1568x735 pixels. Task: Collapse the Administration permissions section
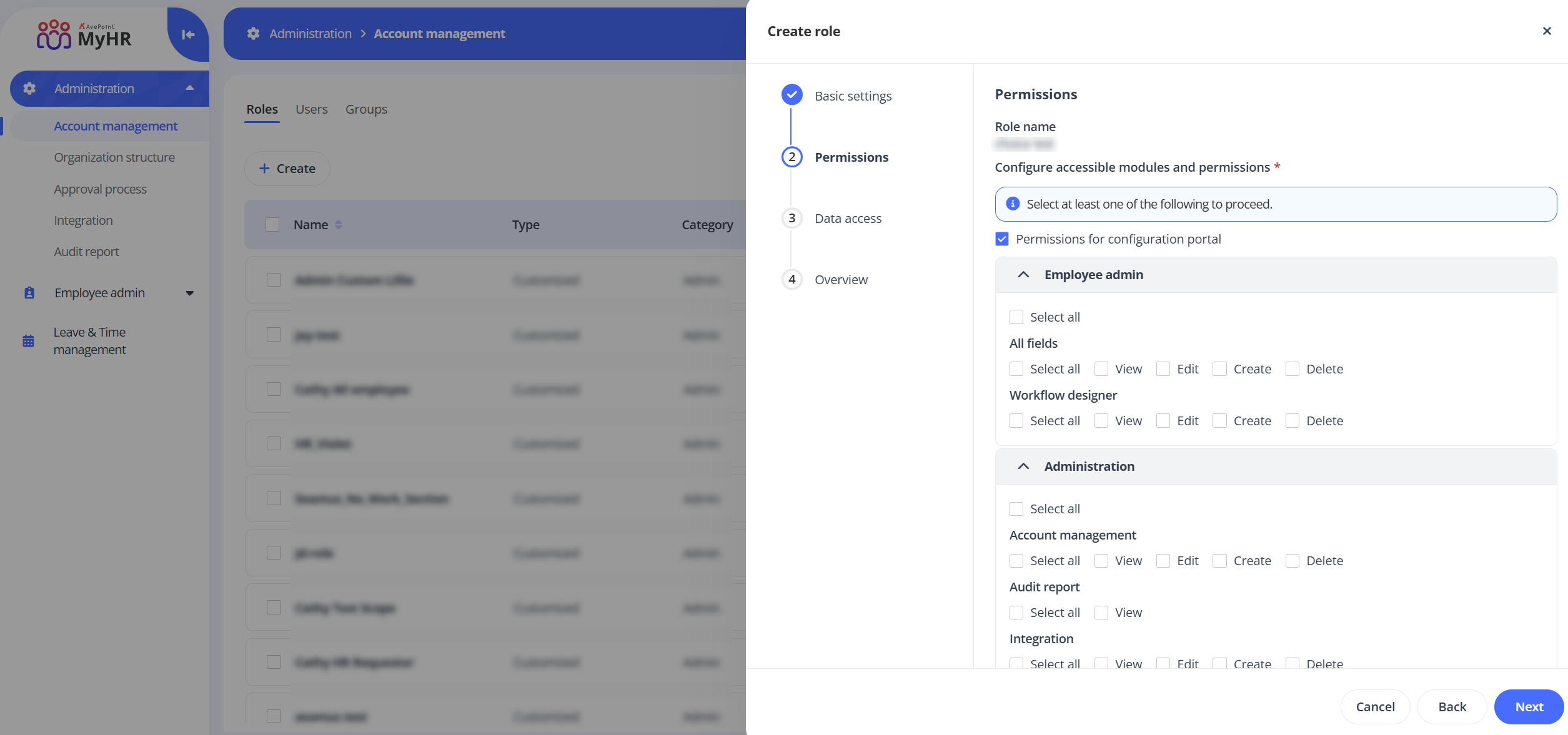tap(1023, 466)
